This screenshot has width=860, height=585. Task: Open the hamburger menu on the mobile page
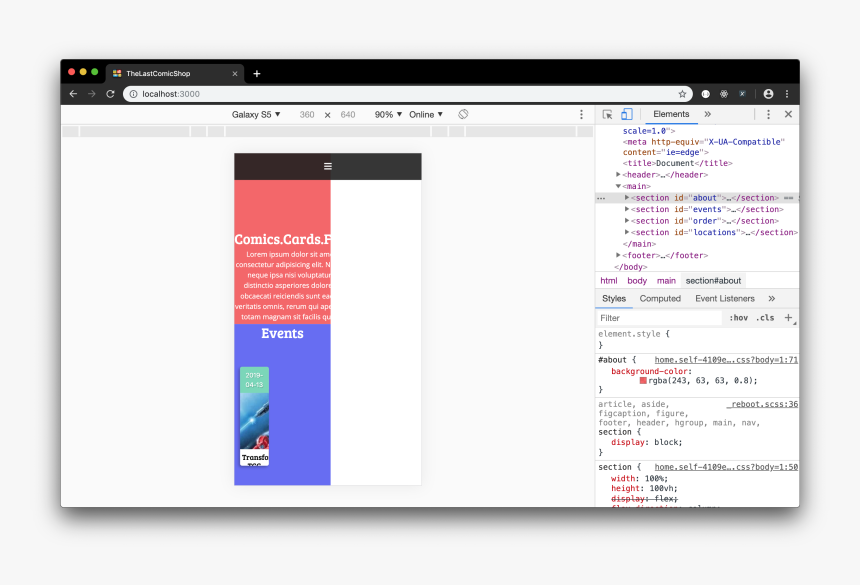tap(327, 166)
